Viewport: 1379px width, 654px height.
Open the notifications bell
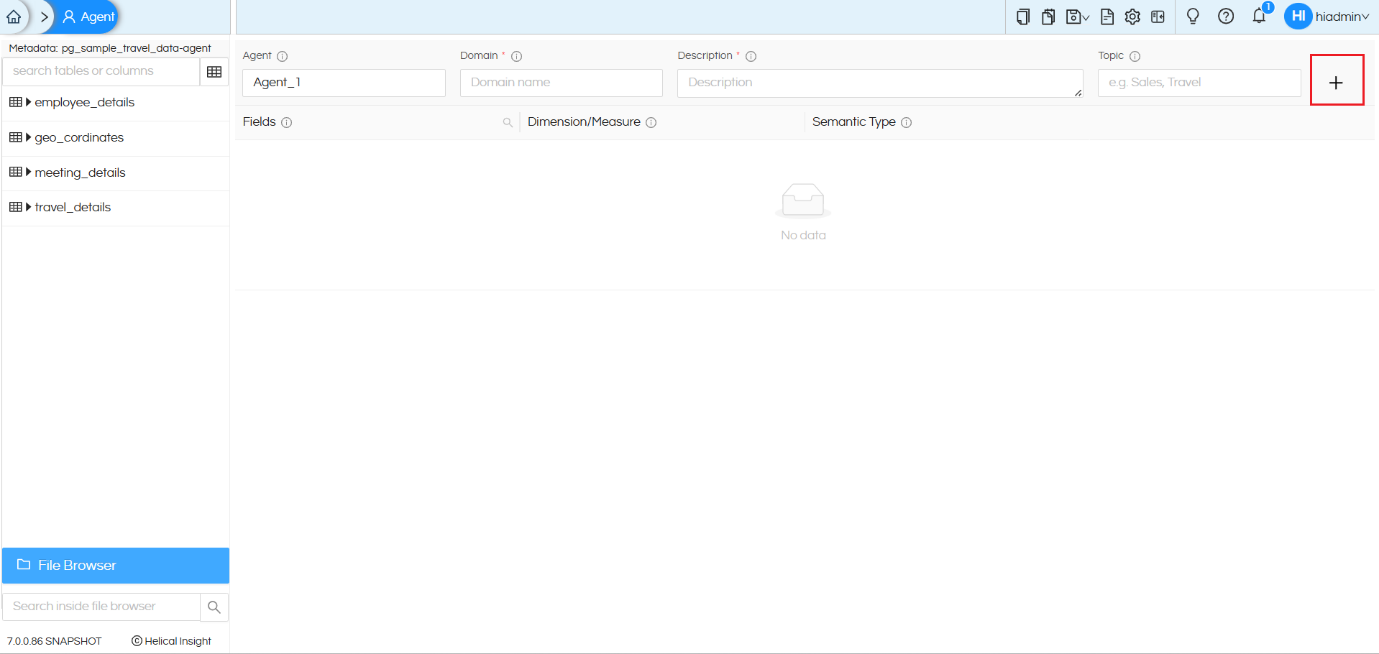pos(1260,16)
